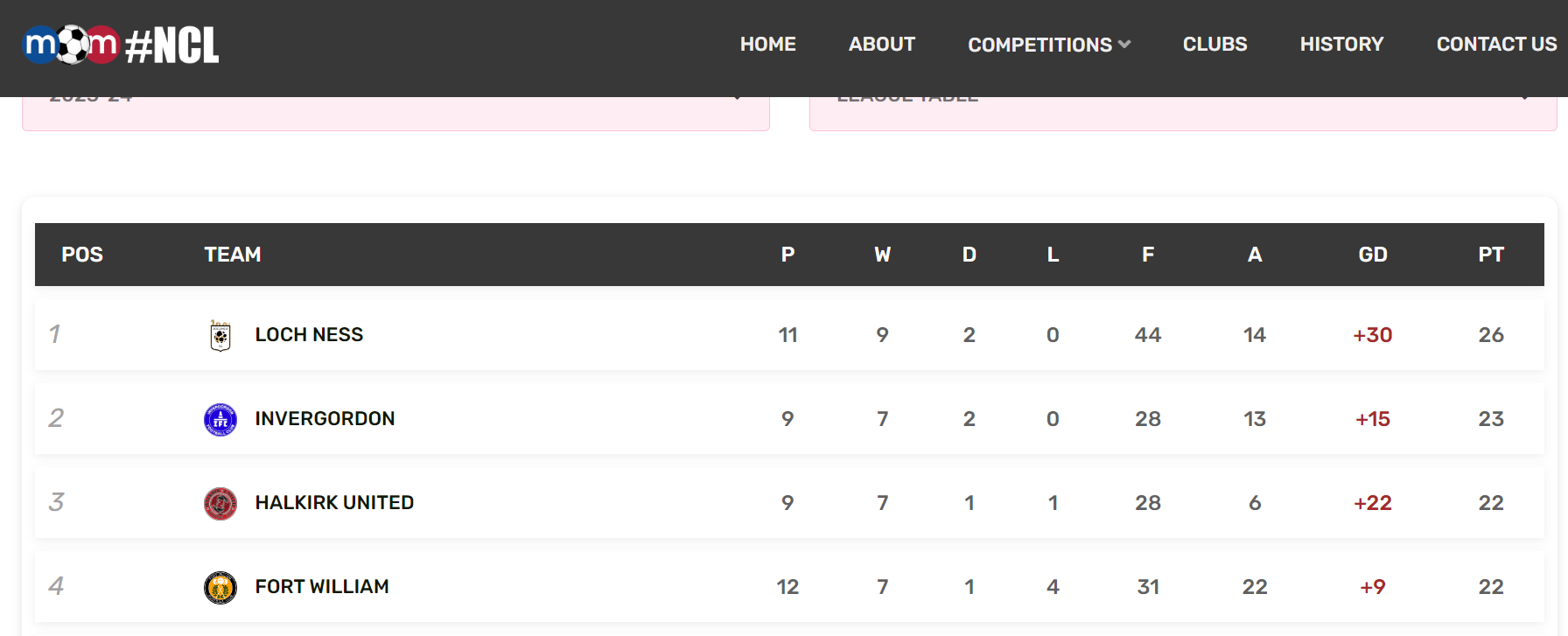This screenshot has width=1568, height=636.
Task: Click the MOM #NCL site logo
Action: (121, 45)
